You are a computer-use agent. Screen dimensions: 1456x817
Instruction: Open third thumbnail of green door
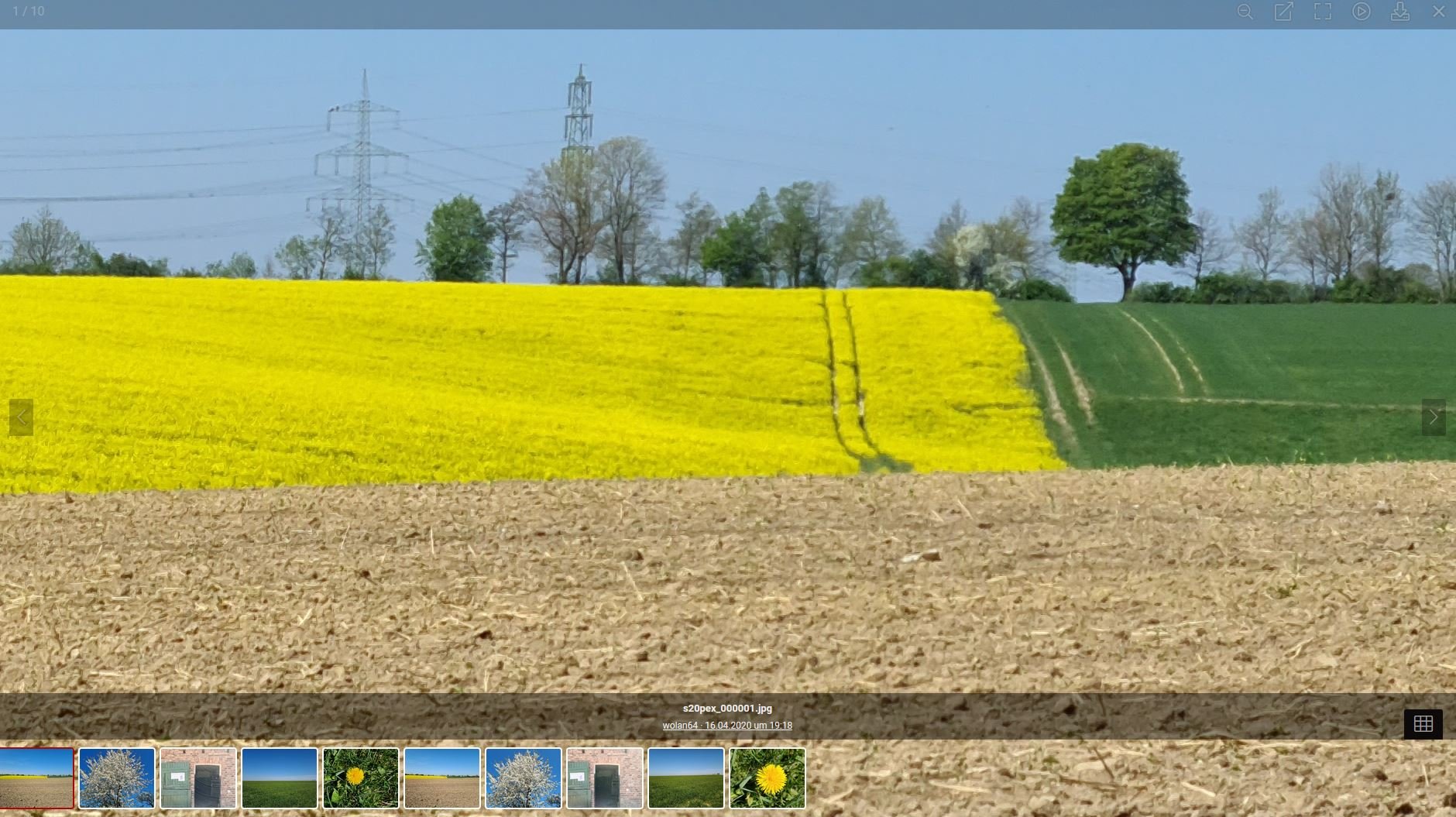click(198, 778)
